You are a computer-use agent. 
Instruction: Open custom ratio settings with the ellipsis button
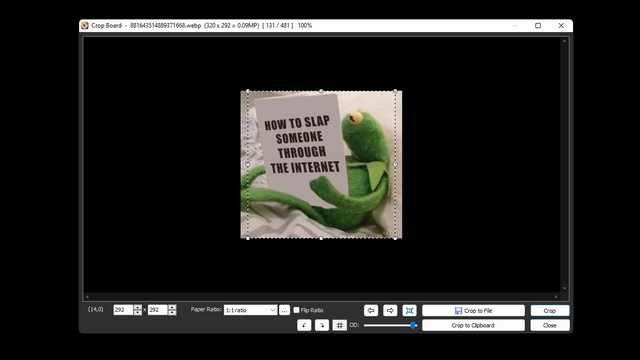(x=284, y=310)
